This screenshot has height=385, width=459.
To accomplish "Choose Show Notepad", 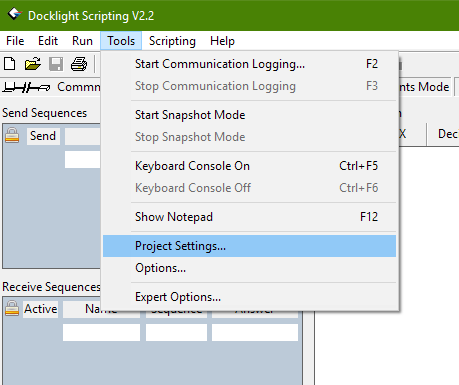I will (249, 217).
